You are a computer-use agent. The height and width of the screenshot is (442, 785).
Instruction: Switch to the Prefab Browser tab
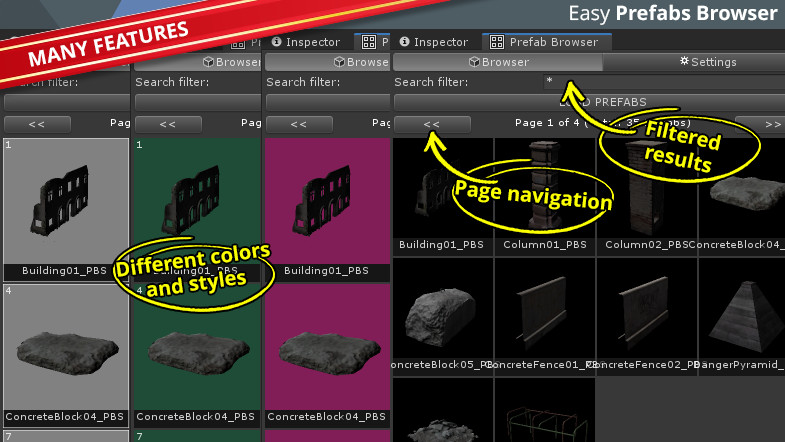[x=547, y=42]
